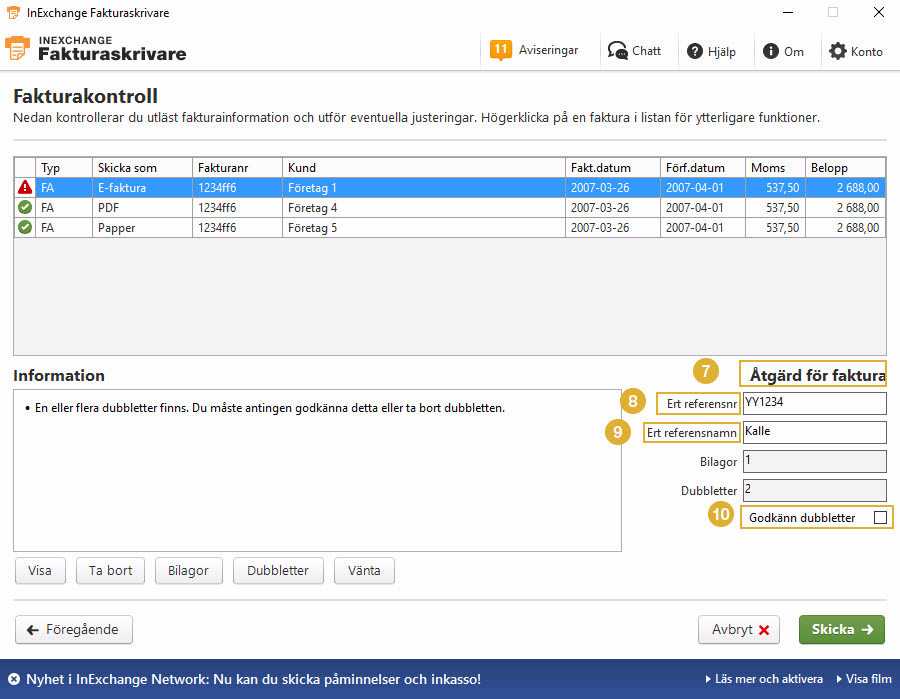
Task: Sort by Skicka som column header
Action: point(142,168)
